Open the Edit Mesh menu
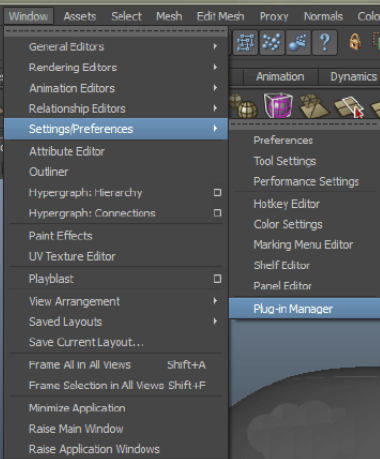 point(220,16)
